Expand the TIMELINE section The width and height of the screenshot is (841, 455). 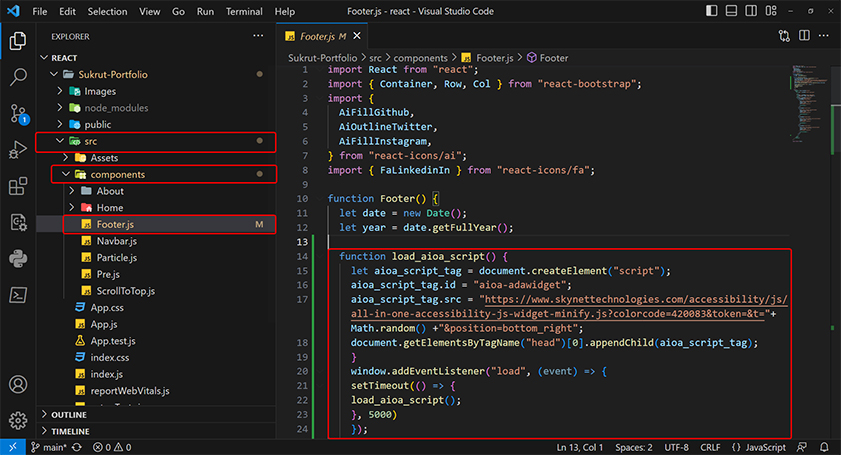(x=156, y=431)
